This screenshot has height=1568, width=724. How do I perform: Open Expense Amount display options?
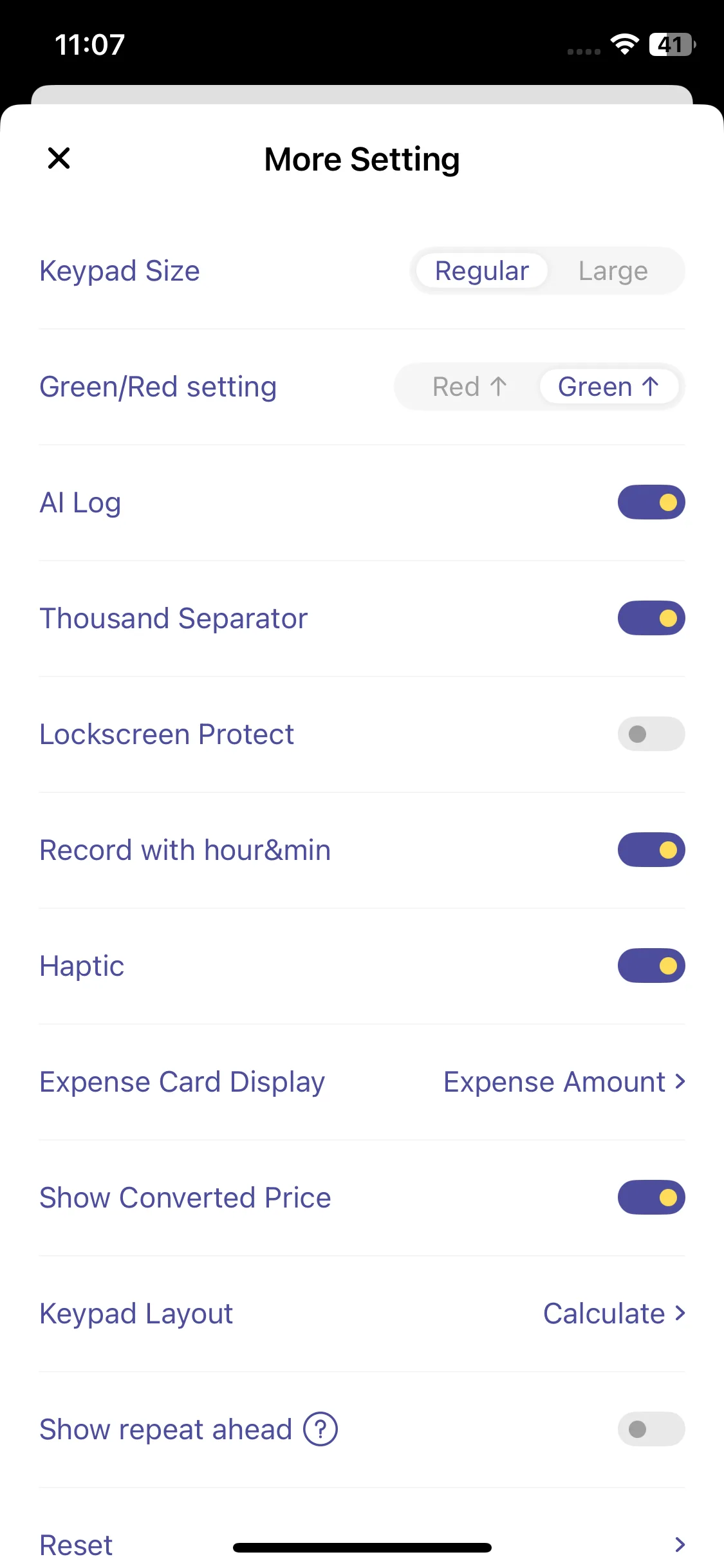pos(564,1081)
